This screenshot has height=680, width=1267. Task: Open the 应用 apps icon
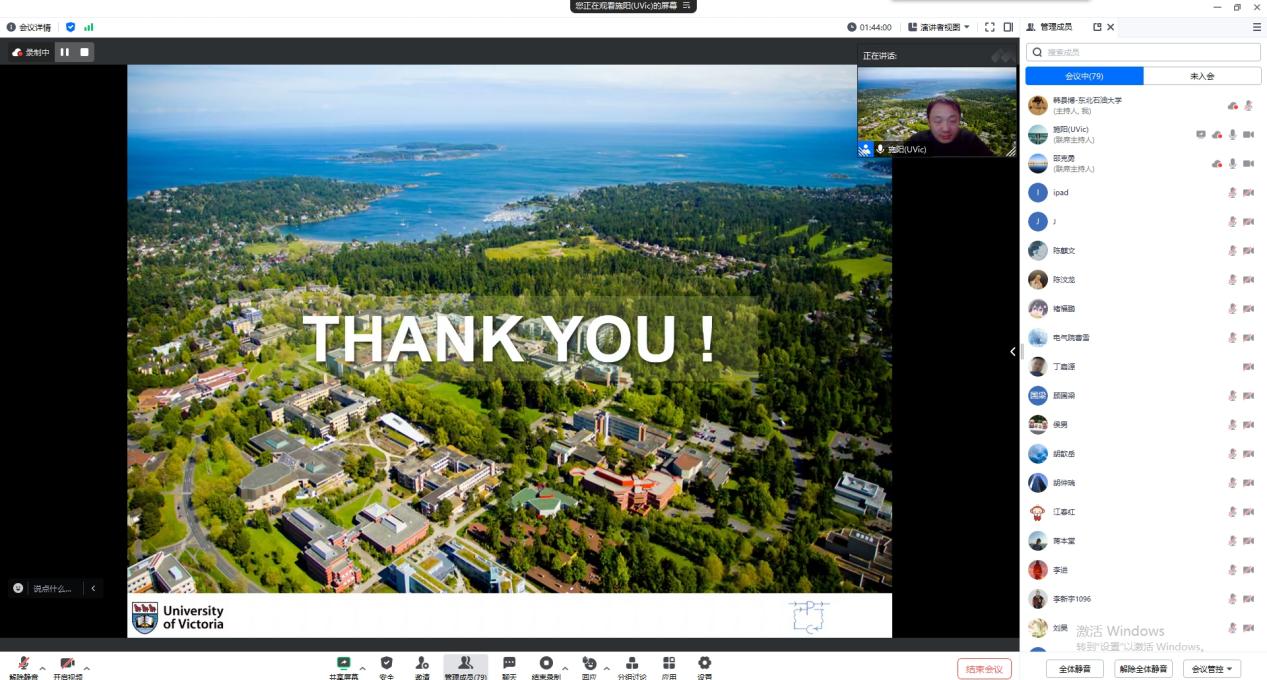669,665
